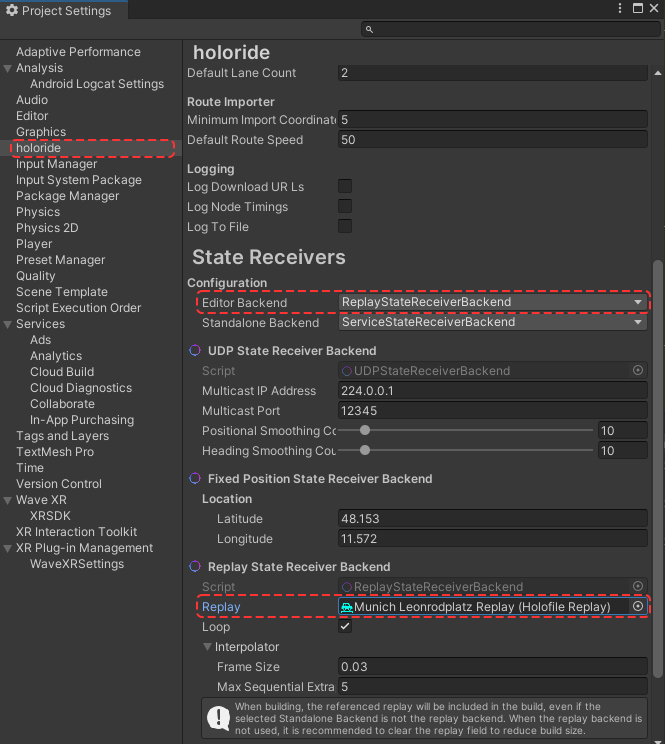Image resolution: width=665 pixels, height=744 pixels.
Task: Open XR Interaction Toolkit settings
Action: (x=76, y=532)
